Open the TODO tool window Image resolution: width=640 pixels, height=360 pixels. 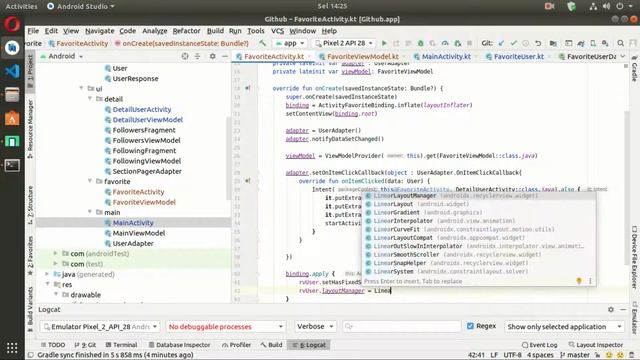(53, 345)
